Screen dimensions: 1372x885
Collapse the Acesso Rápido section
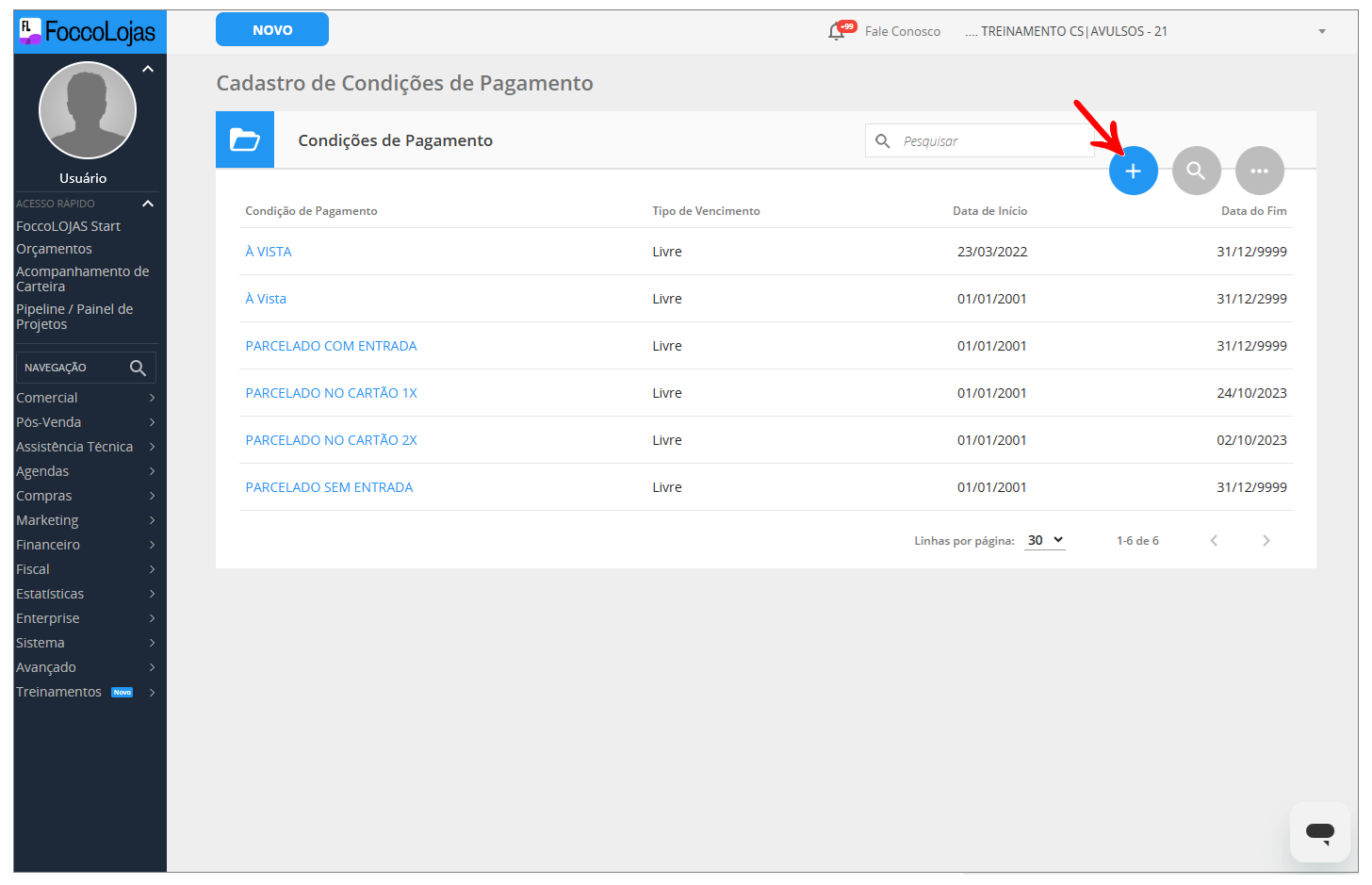click(148, 204)
